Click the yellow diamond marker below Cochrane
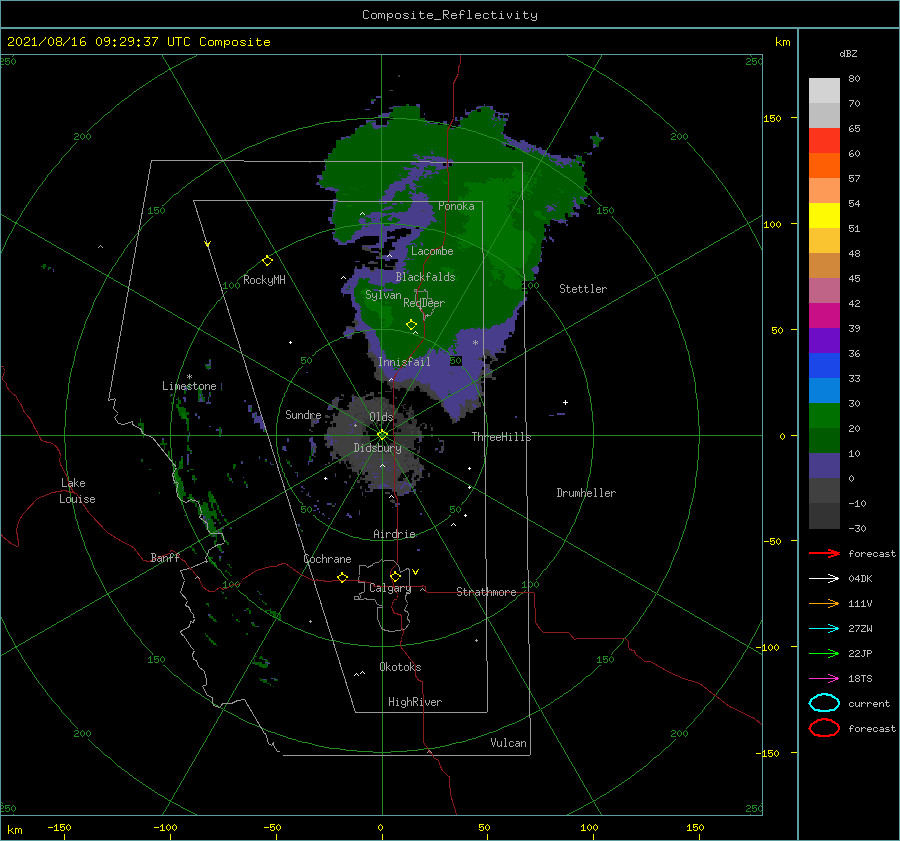The width and height of the screenshot is (900, 841). (x=343, y=577)
